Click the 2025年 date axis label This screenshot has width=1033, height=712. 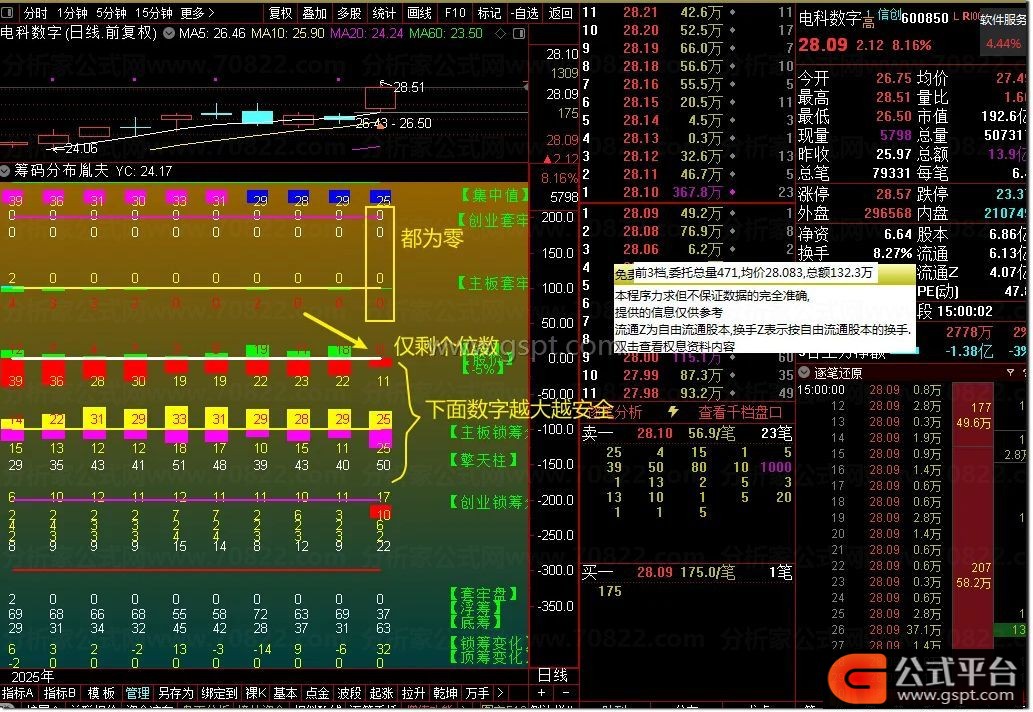click(32, 676)
